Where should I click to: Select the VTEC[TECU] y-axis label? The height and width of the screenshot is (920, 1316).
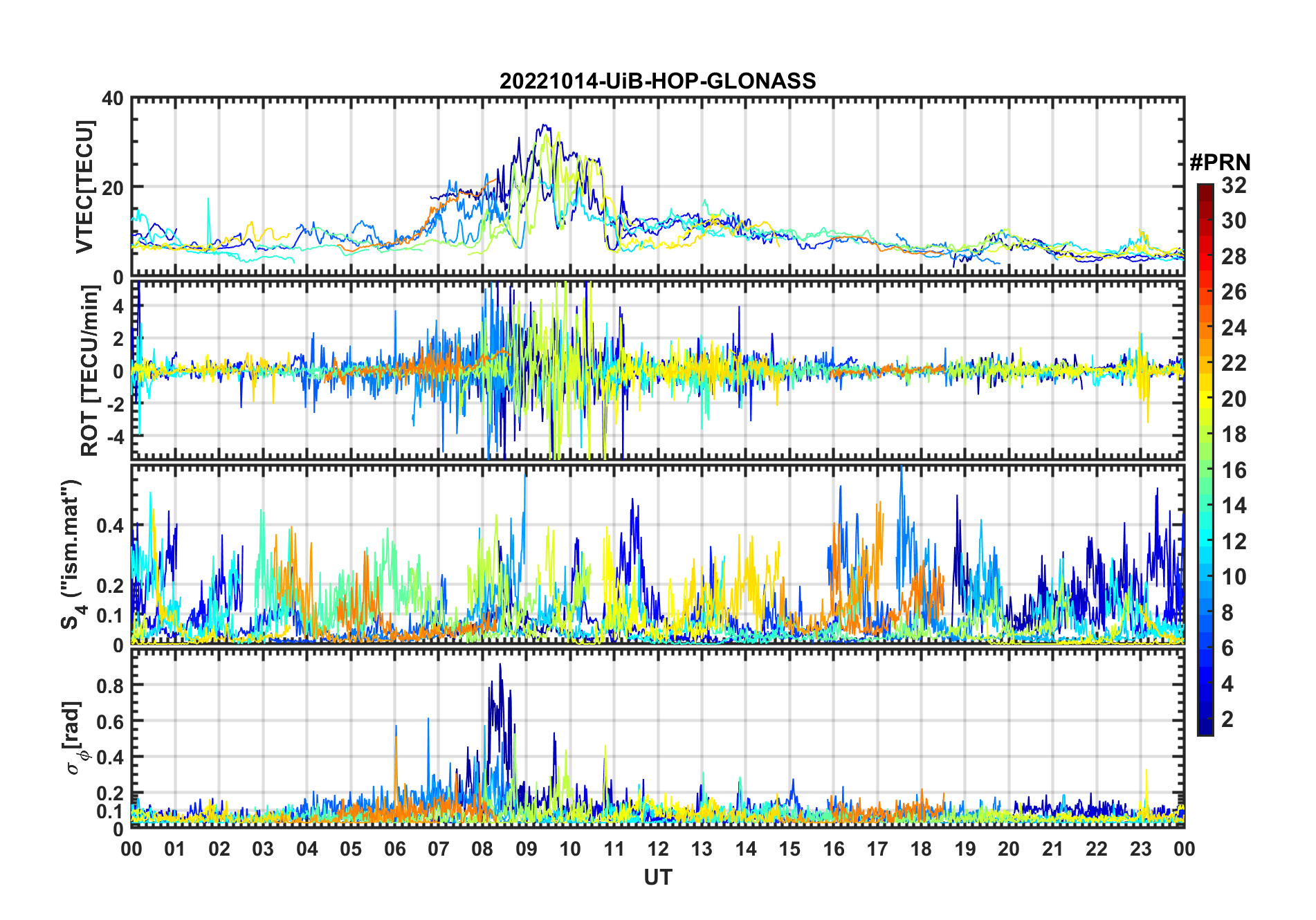[84, 187]
